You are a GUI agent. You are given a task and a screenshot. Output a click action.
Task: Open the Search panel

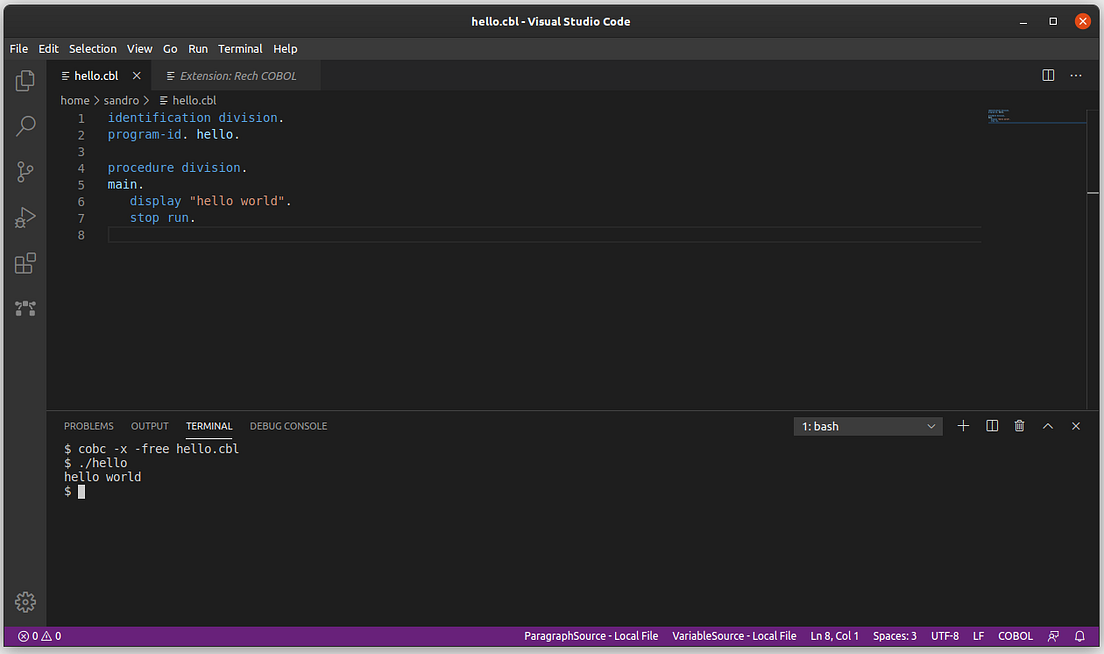[25, 126]
